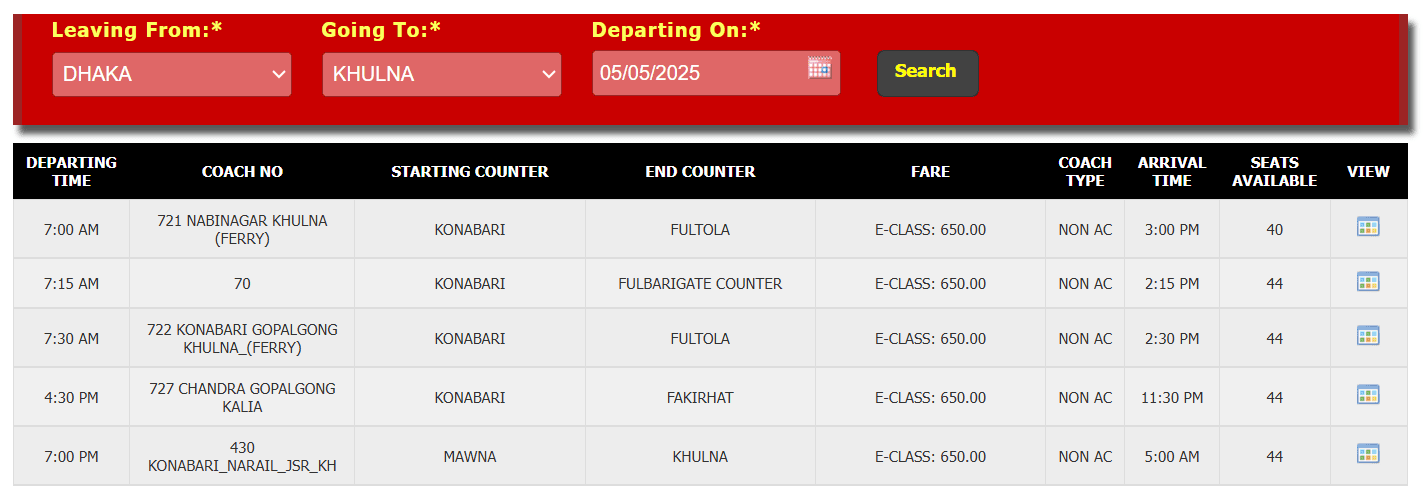Click the Fare column header

[x=930, y=171]
